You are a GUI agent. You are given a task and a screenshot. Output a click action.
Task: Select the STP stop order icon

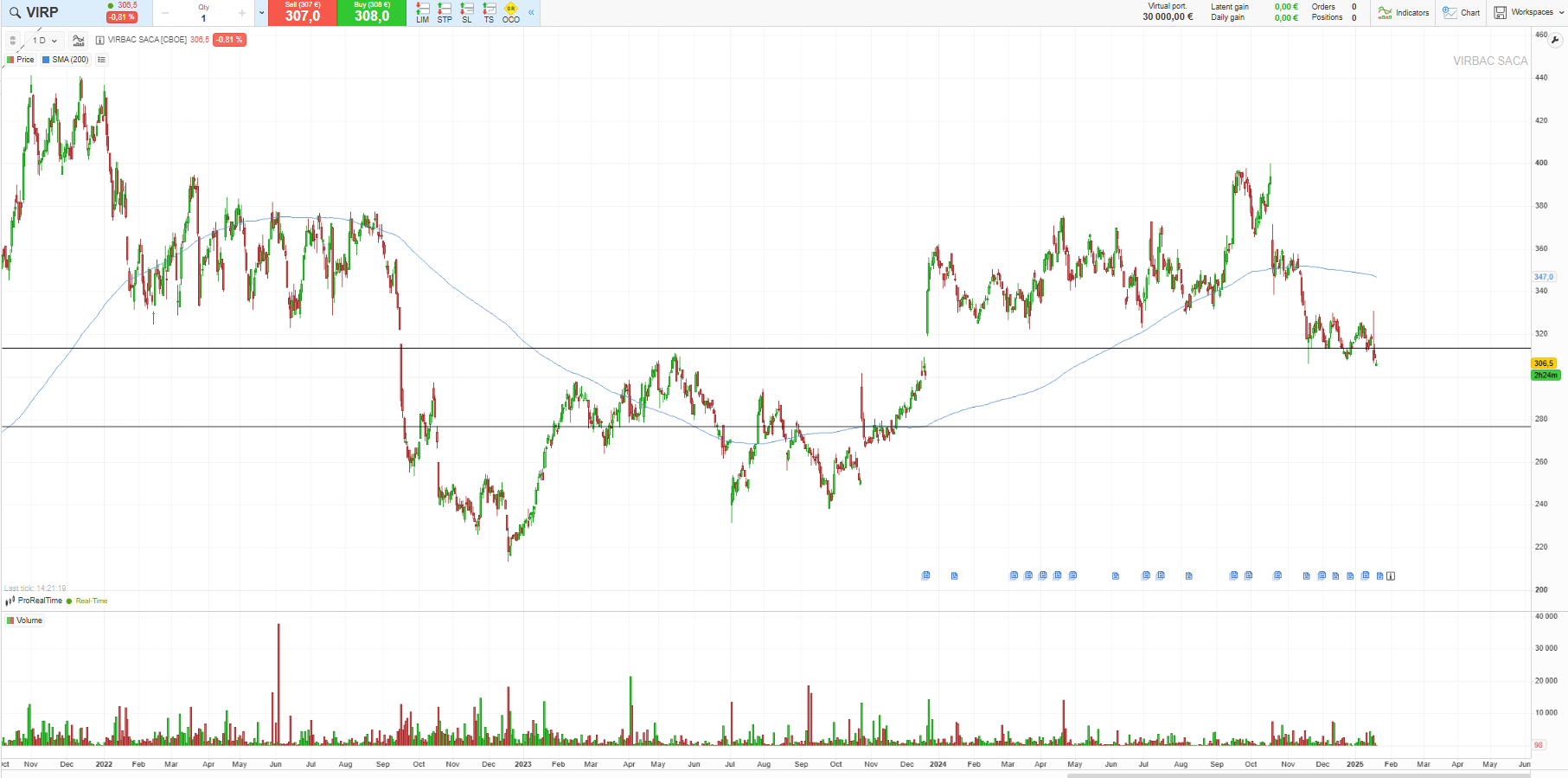[x=445, y=12]
